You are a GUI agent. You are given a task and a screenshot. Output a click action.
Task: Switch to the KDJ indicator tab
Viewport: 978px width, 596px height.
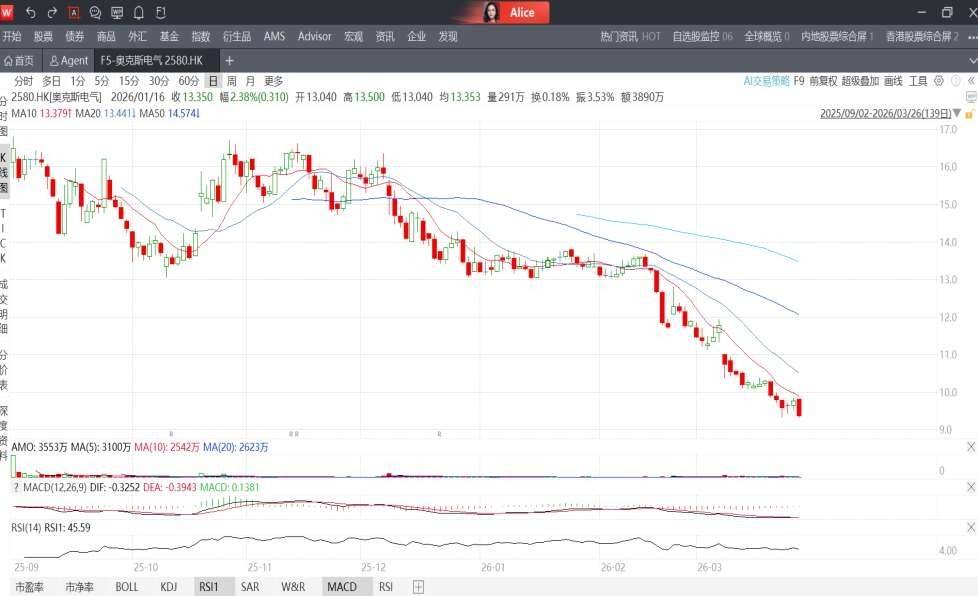click(x=168, y=587)
